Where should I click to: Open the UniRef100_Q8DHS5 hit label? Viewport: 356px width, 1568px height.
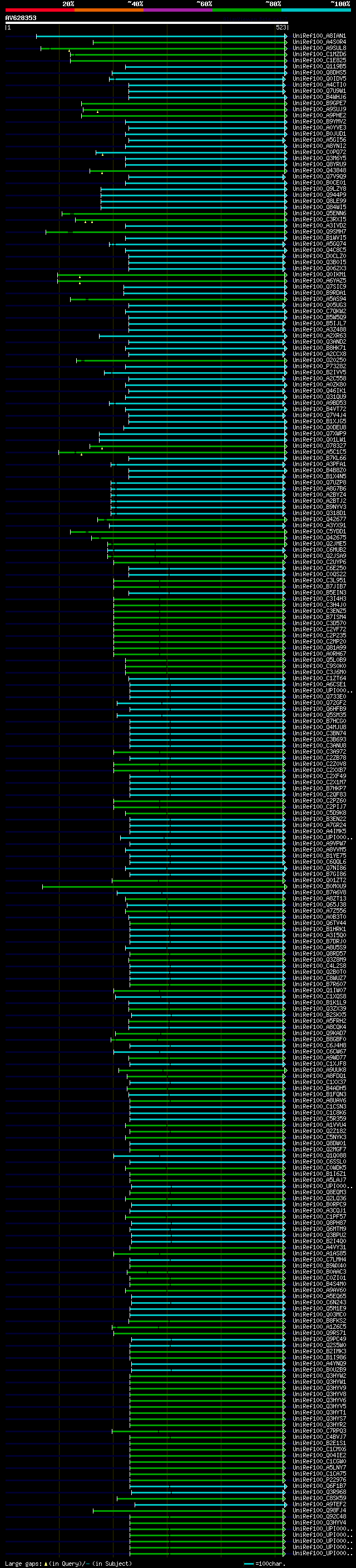tap(319, 73)
